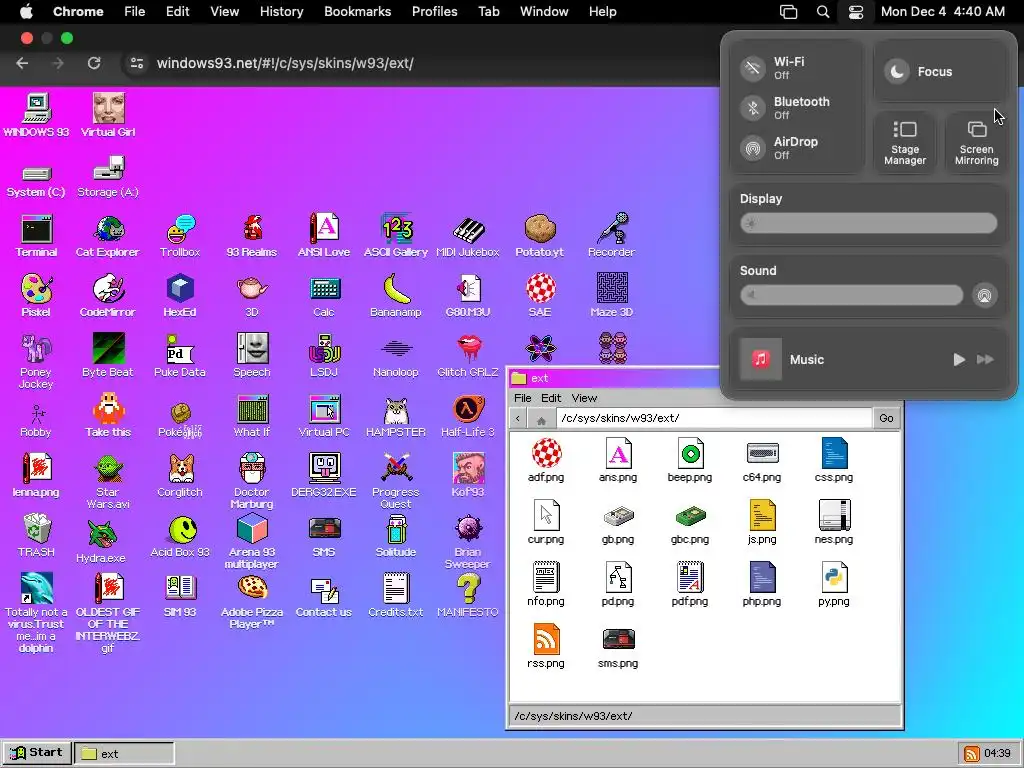Open the HAMPSTER icon
The image size is (1024, 768).
(x=396, y=417)
